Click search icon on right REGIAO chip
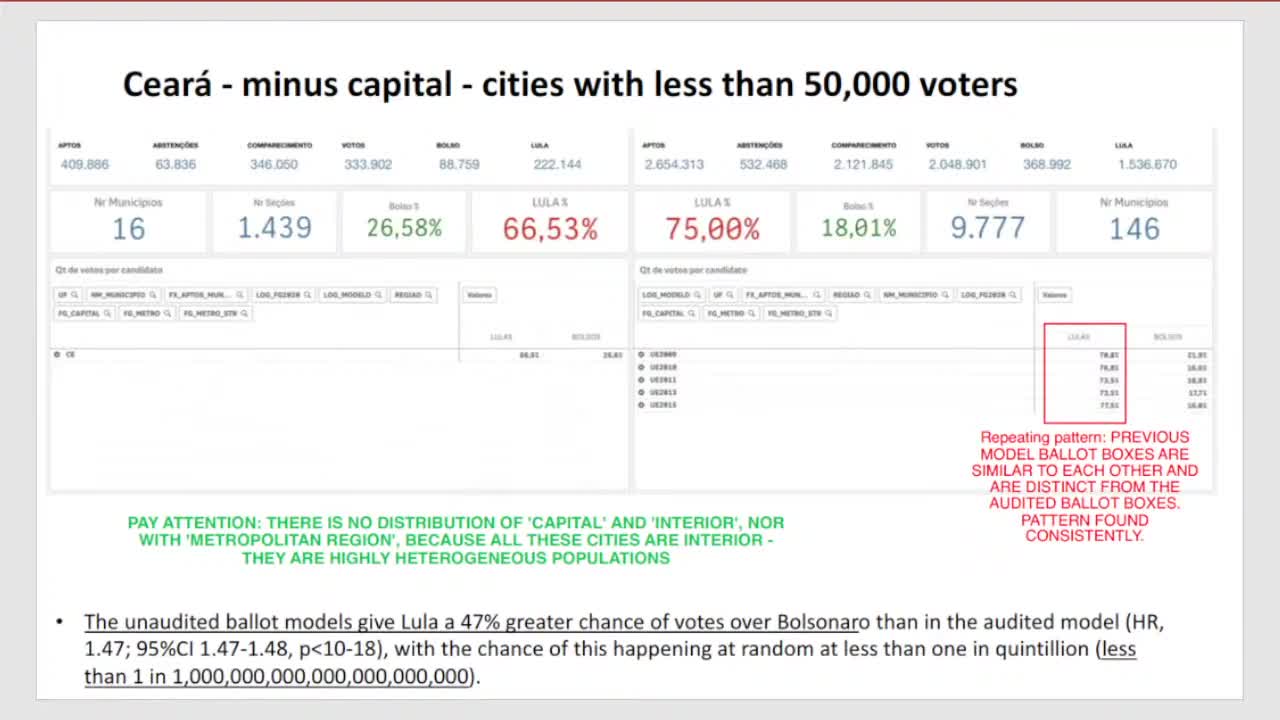 pos(866,295)
